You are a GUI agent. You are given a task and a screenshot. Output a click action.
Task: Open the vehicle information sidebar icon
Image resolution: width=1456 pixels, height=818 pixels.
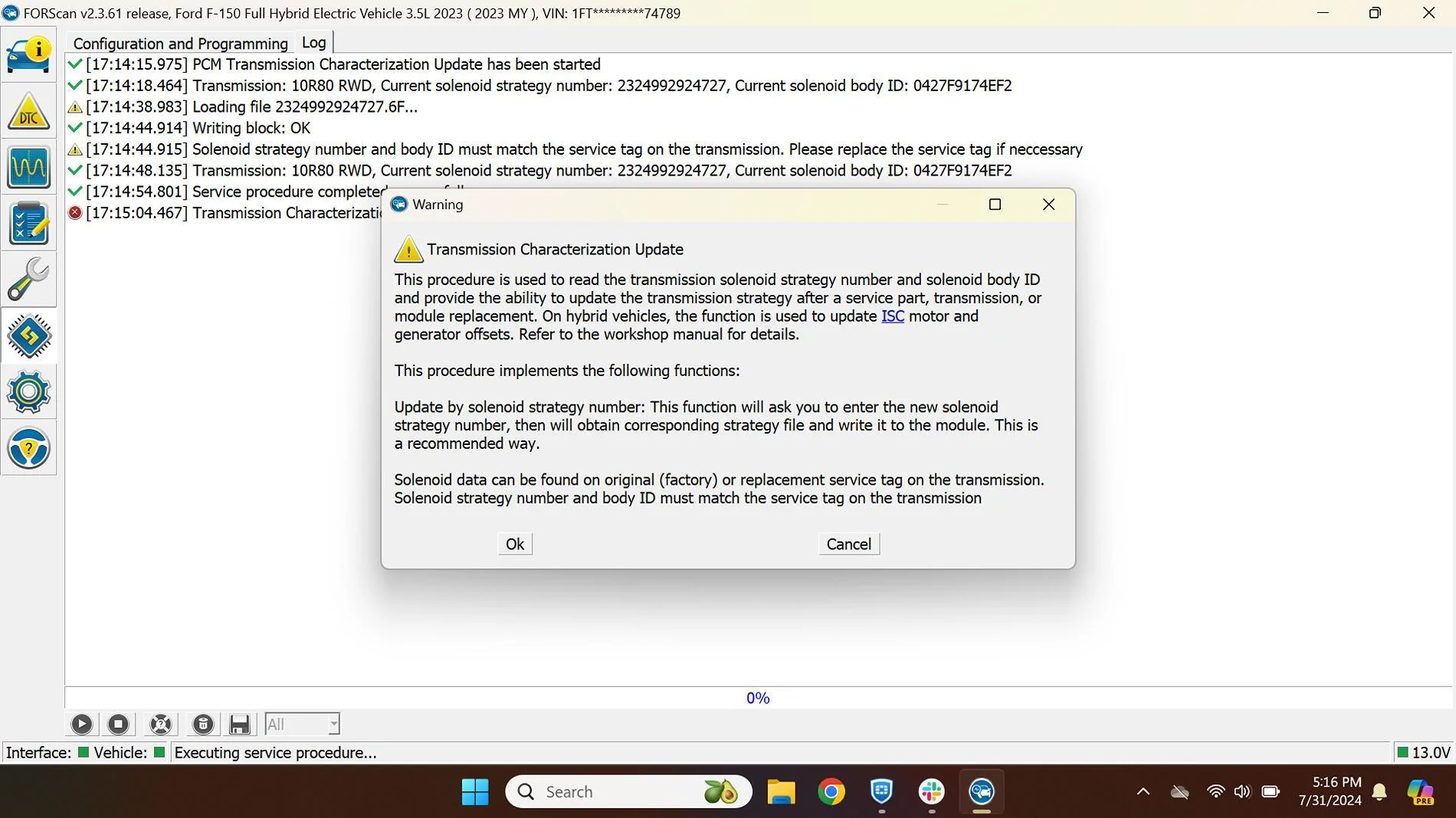point(28,55)
